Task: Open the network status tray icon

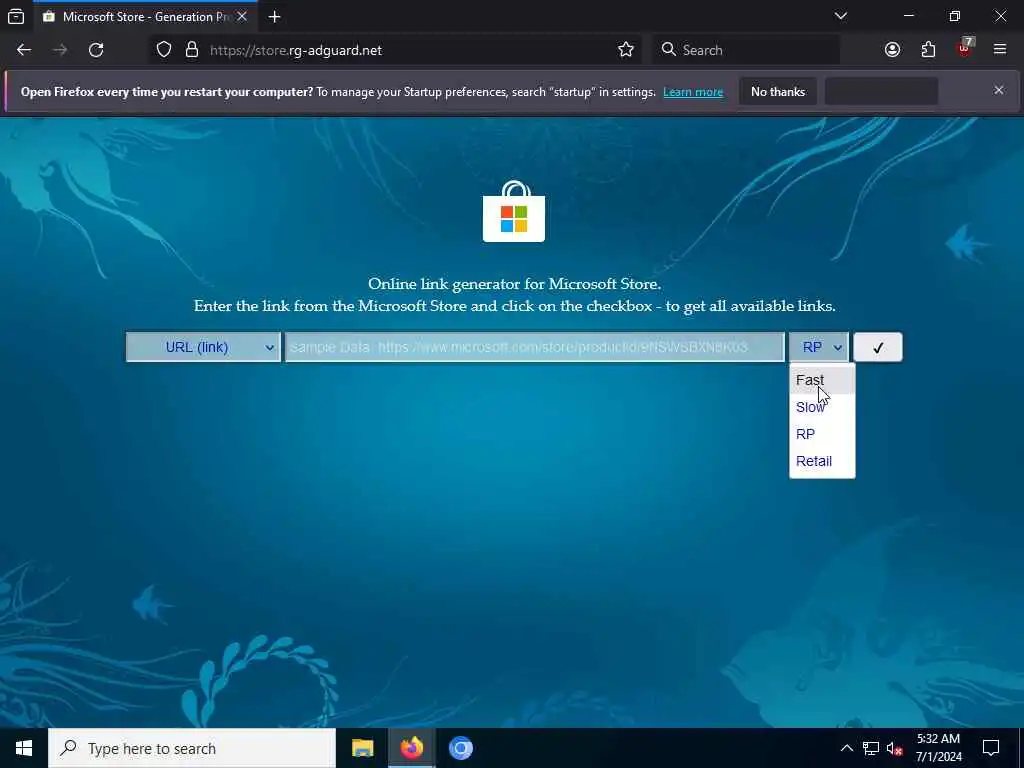Action: (871, 748)
